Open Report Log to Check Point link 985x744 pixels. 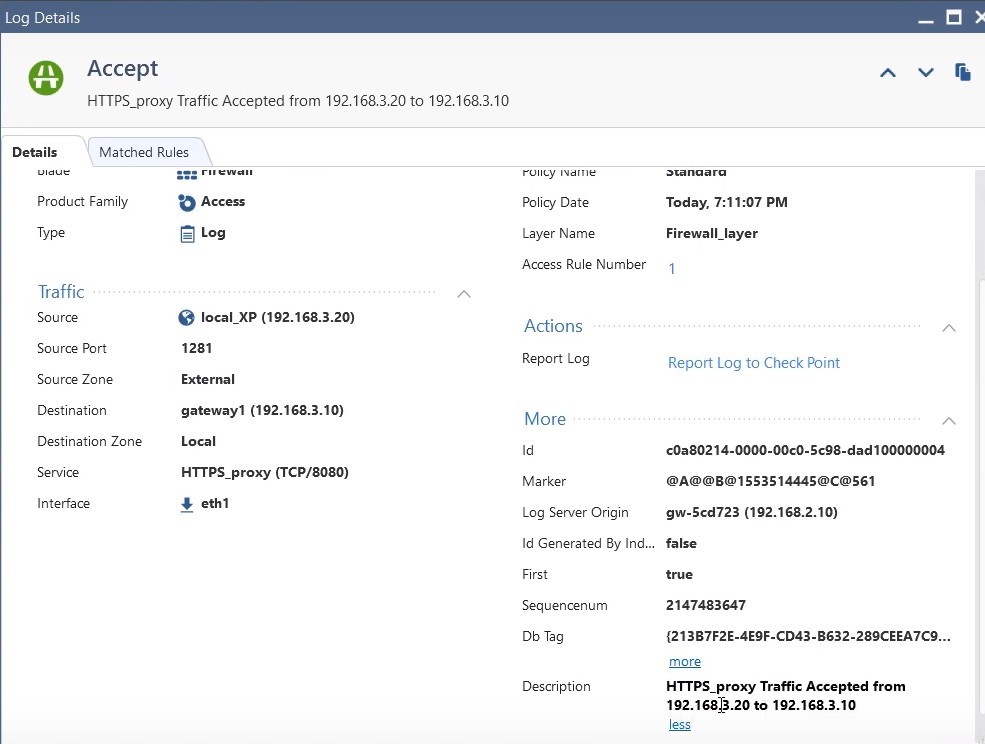[x=753, y=363]
